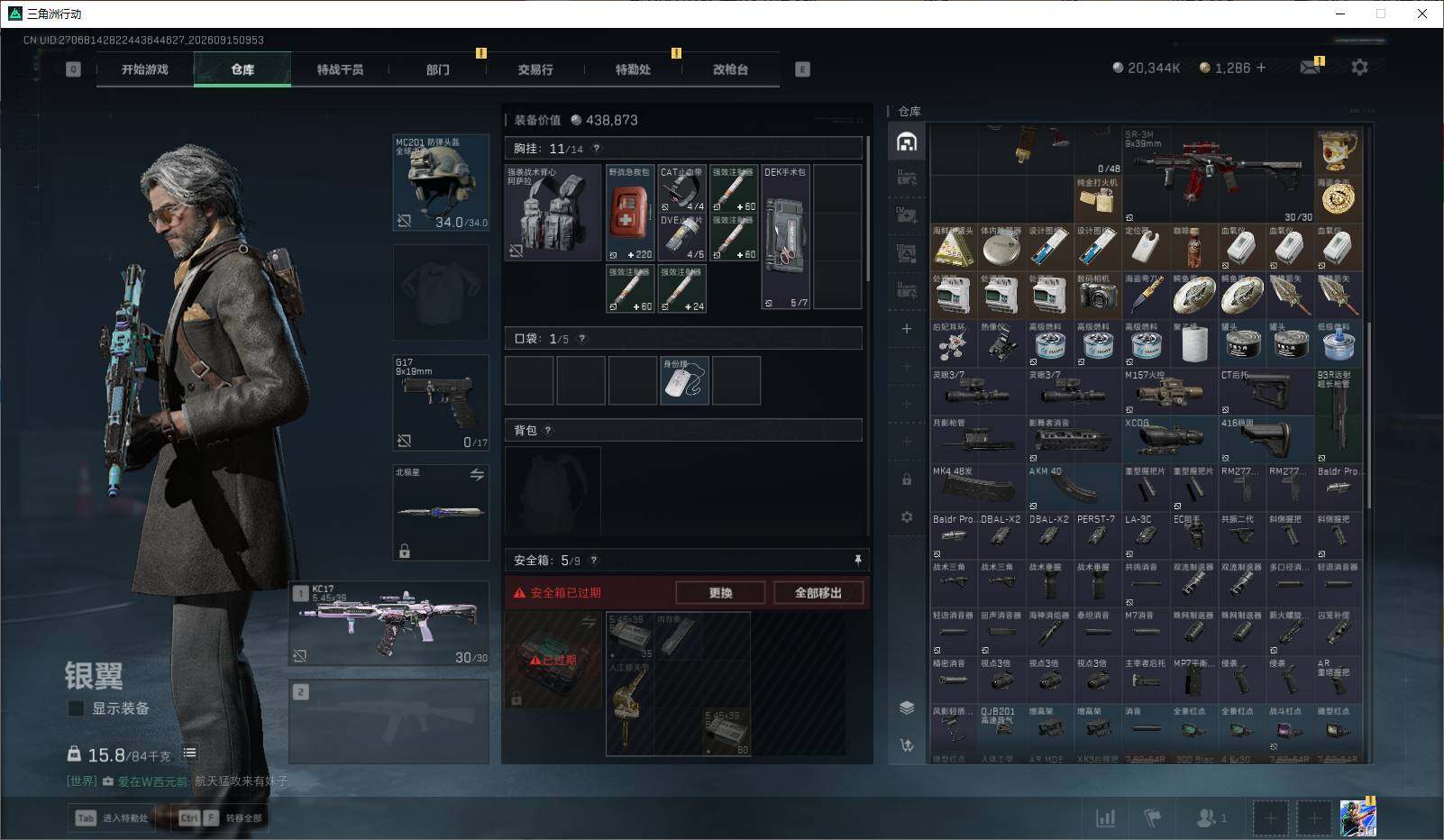Screen dimensions: 1444x840
Task: Click the expired 安全箱 container icon
Action: point(553,661)
